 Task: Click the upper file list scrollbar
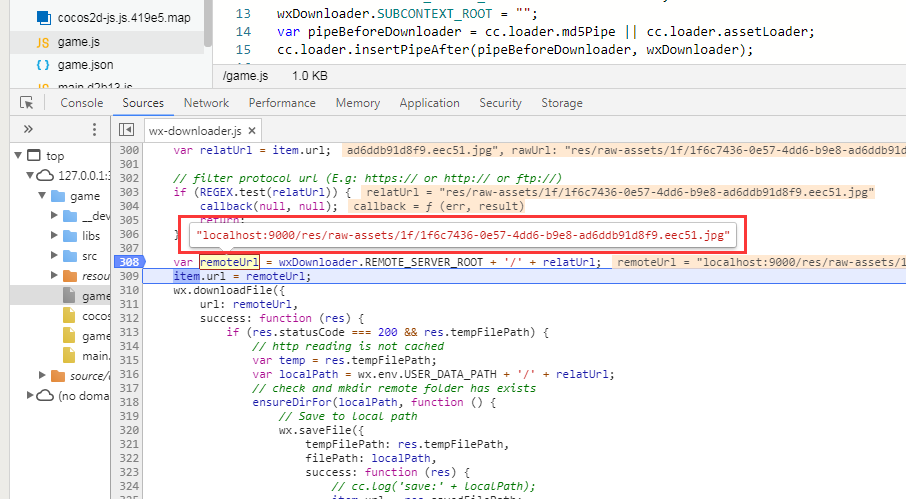[207, 23]
